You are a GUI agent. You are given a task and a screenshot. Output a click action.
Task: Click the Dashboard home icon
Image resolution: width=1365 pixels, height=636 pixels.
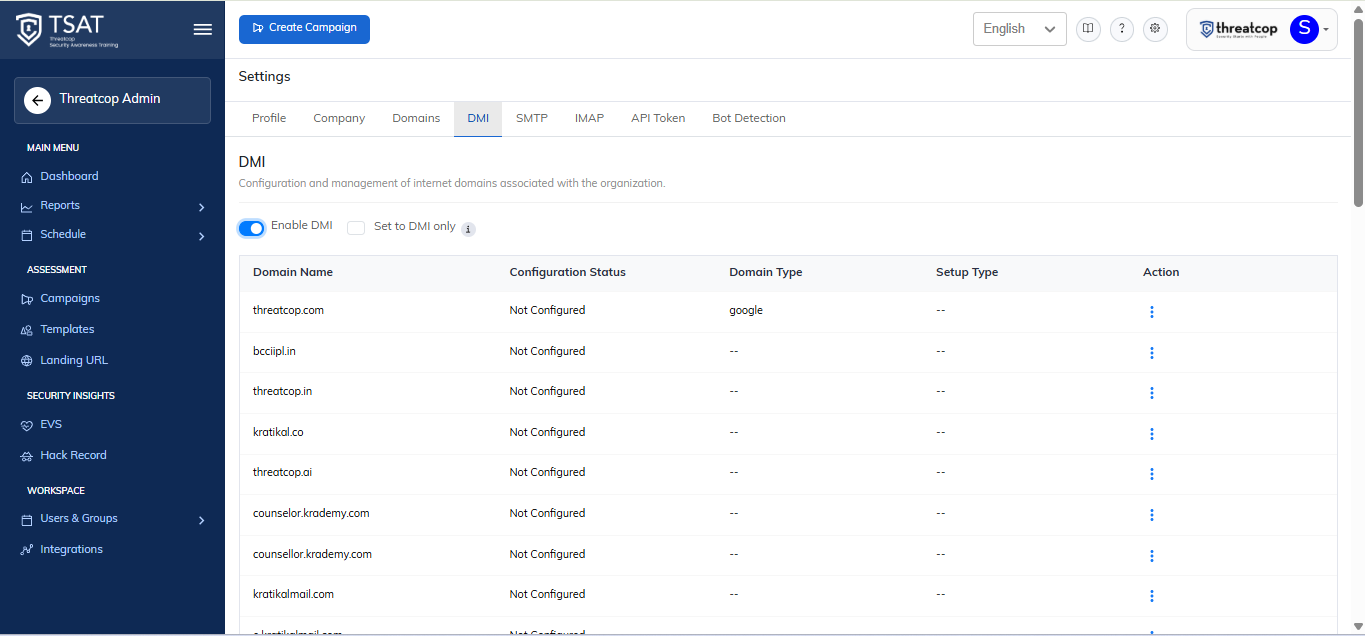(x=27, y=177)
